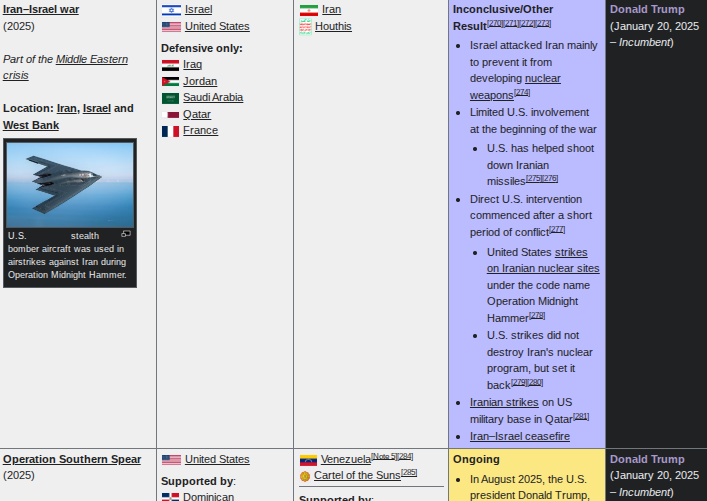
Task: Open the stealth bomber aircraft thumbnail
Action: pos(70,185)
